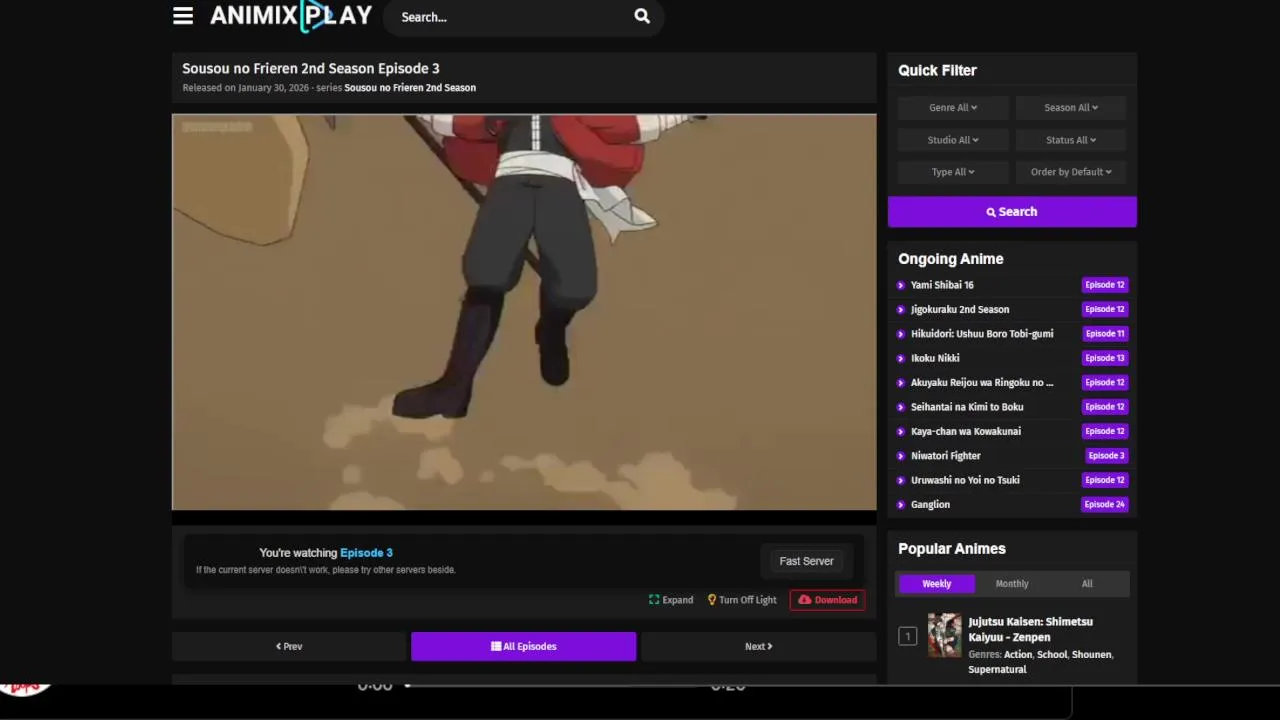Image resolution: width=1280 pixels, height=720 pixels.
Task: Click Episode 12 badge for Yami Shibai 16
Action: [x=1105, y=285]
